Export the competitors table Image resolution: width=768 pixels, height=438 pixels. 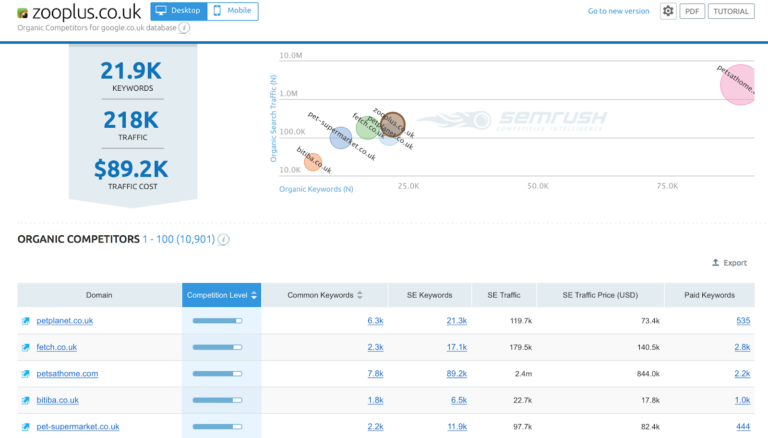(x=729, y=263)
